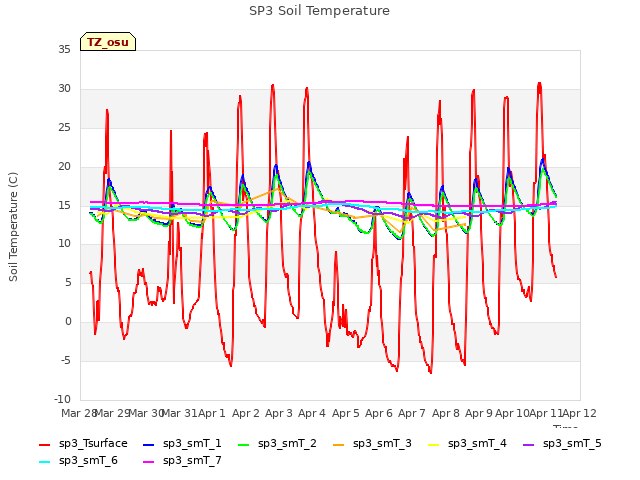
Task: Click the 0 y-axis tick label
Action: coord(68,322)
